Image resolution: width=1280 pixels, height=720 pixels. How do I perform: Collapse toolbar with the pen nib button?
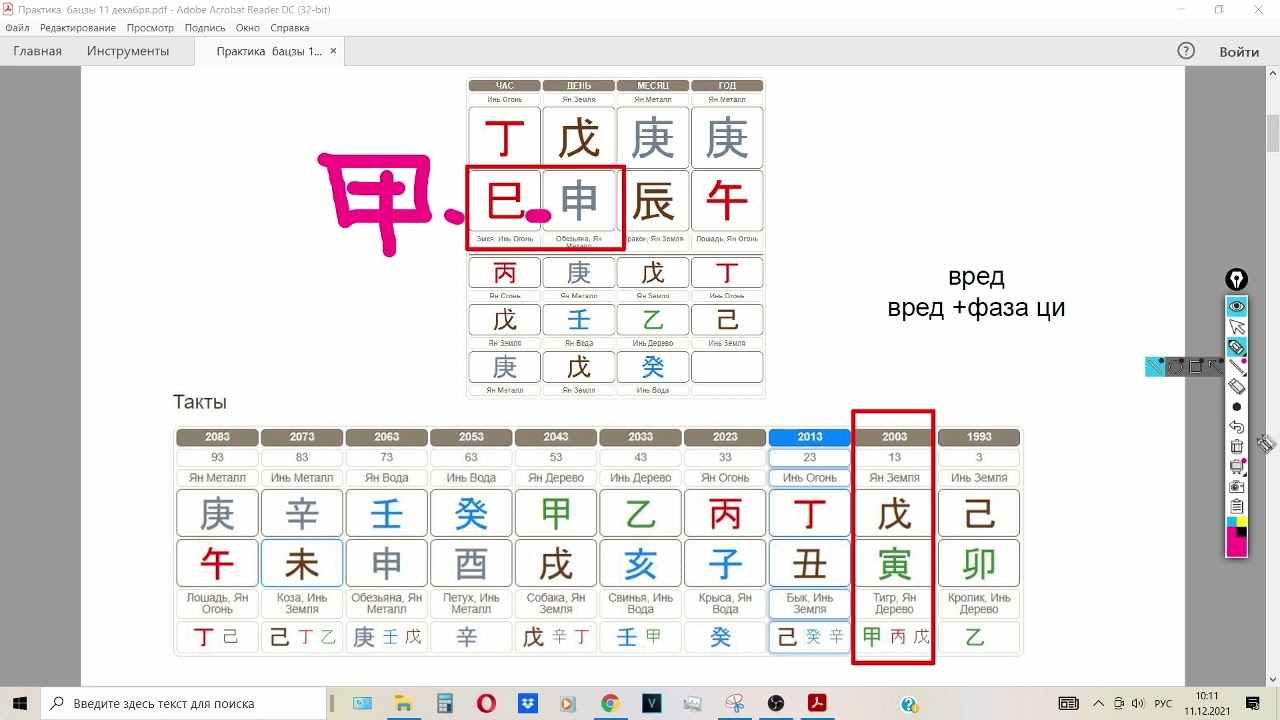pyautogui.click(x=1237, y=279)
